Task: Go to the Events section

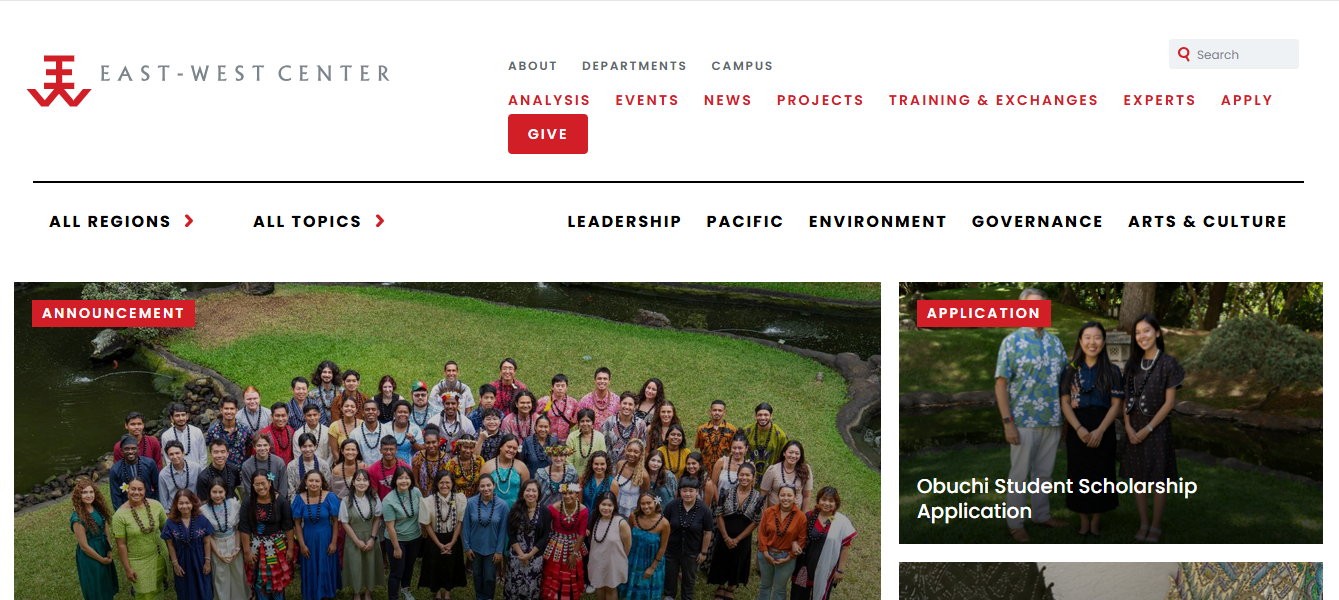Action: 647,100
